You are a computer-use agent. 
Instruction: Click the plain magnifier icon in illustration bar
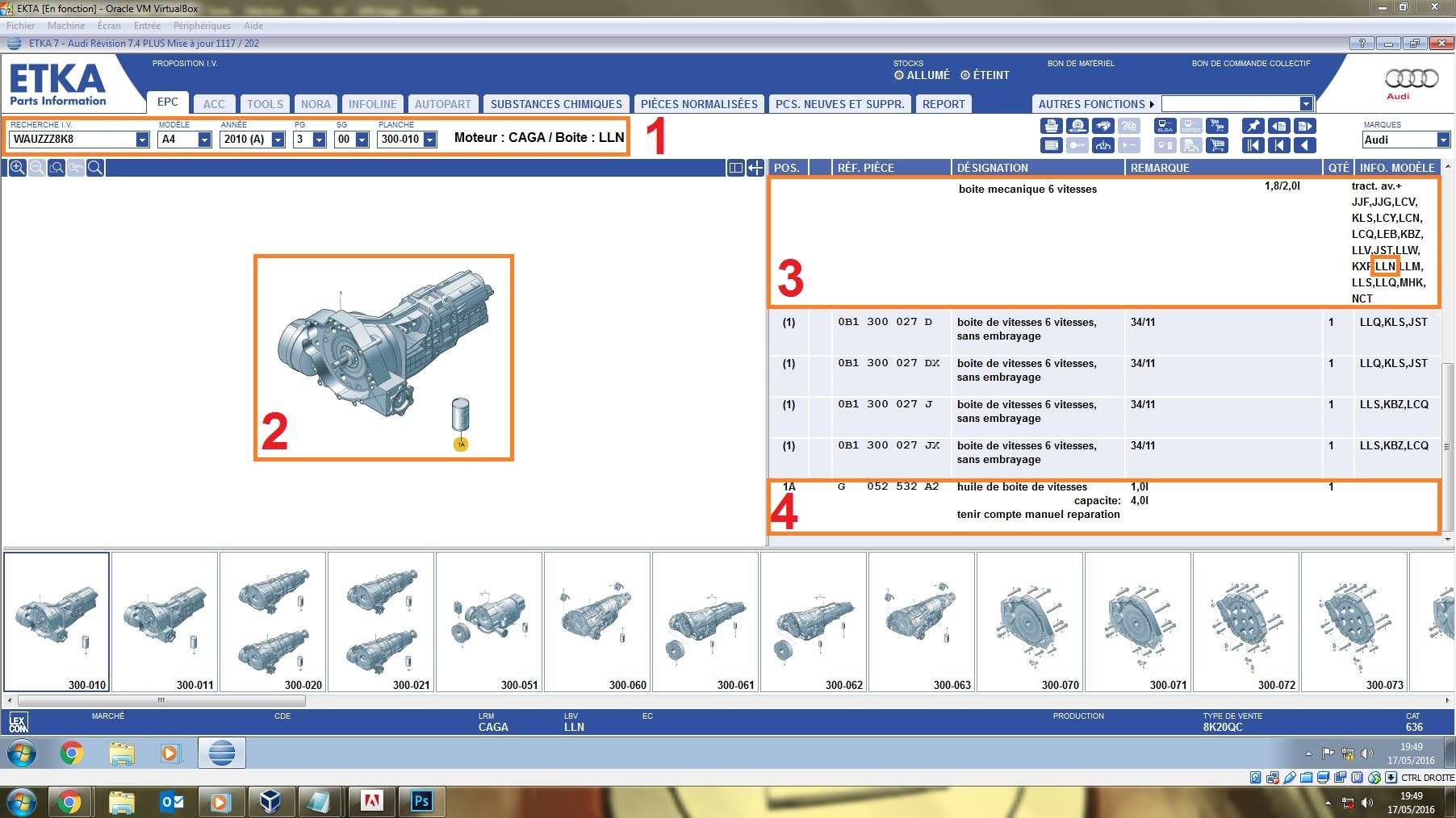(95, 168)
